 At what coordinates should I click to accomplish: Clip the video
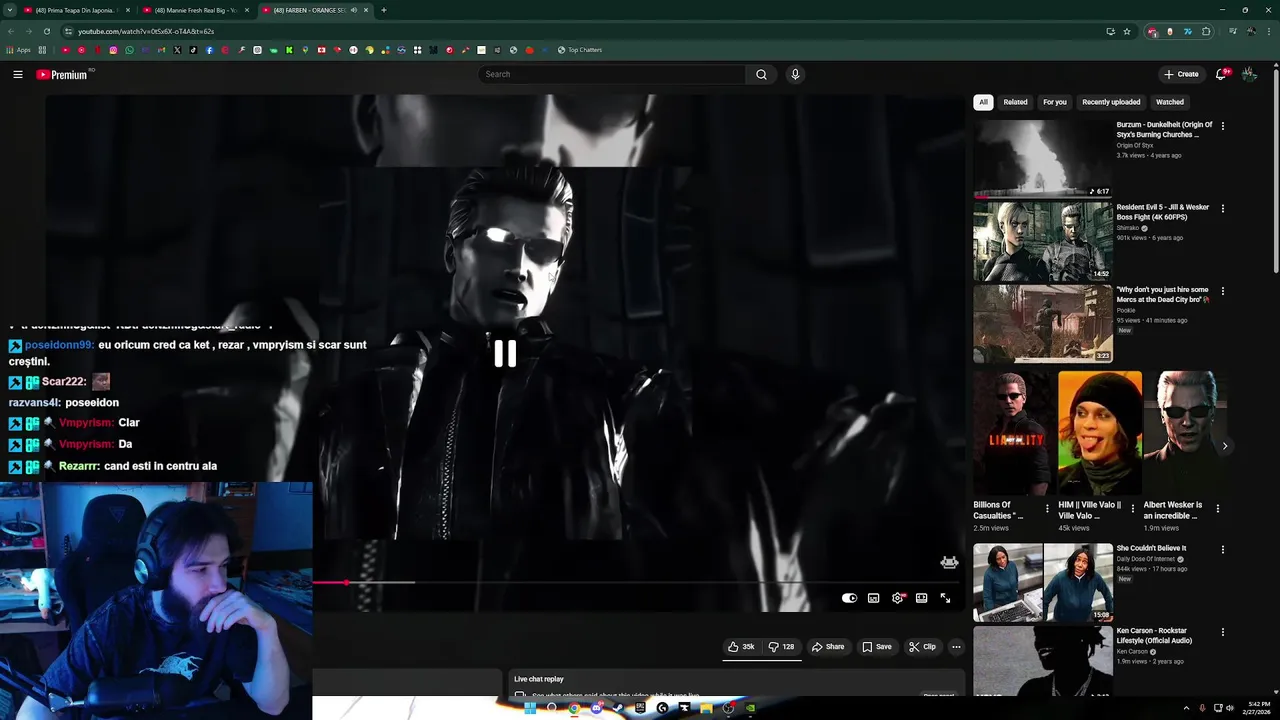pyautogui.click(x=922, y=647)
